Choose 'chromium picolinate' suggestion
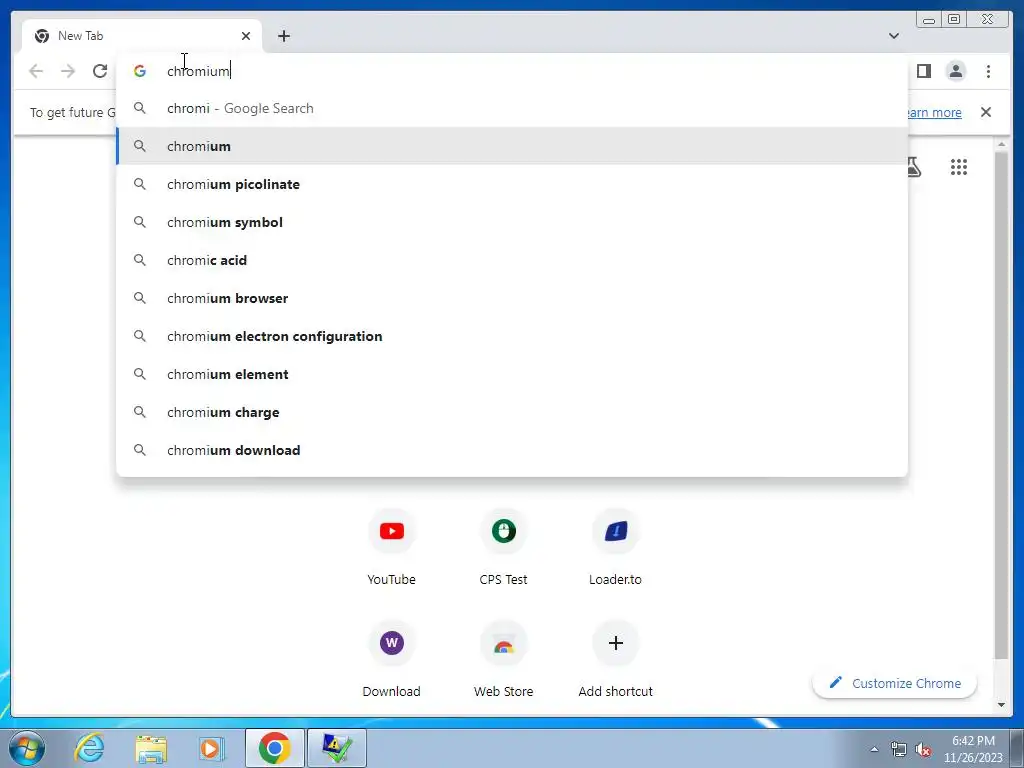Image resolution: width=1024 pixels, height=768 pixels. coord(512,184)
